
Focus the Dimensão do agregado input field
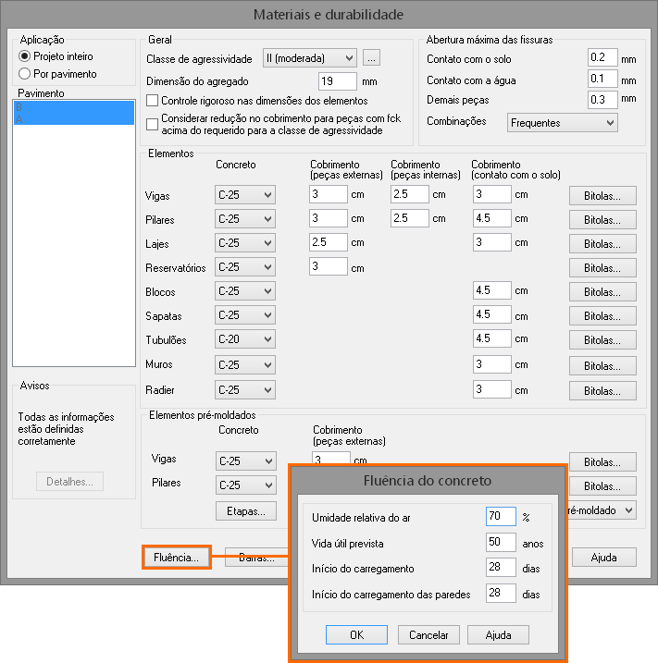[338, 80]
